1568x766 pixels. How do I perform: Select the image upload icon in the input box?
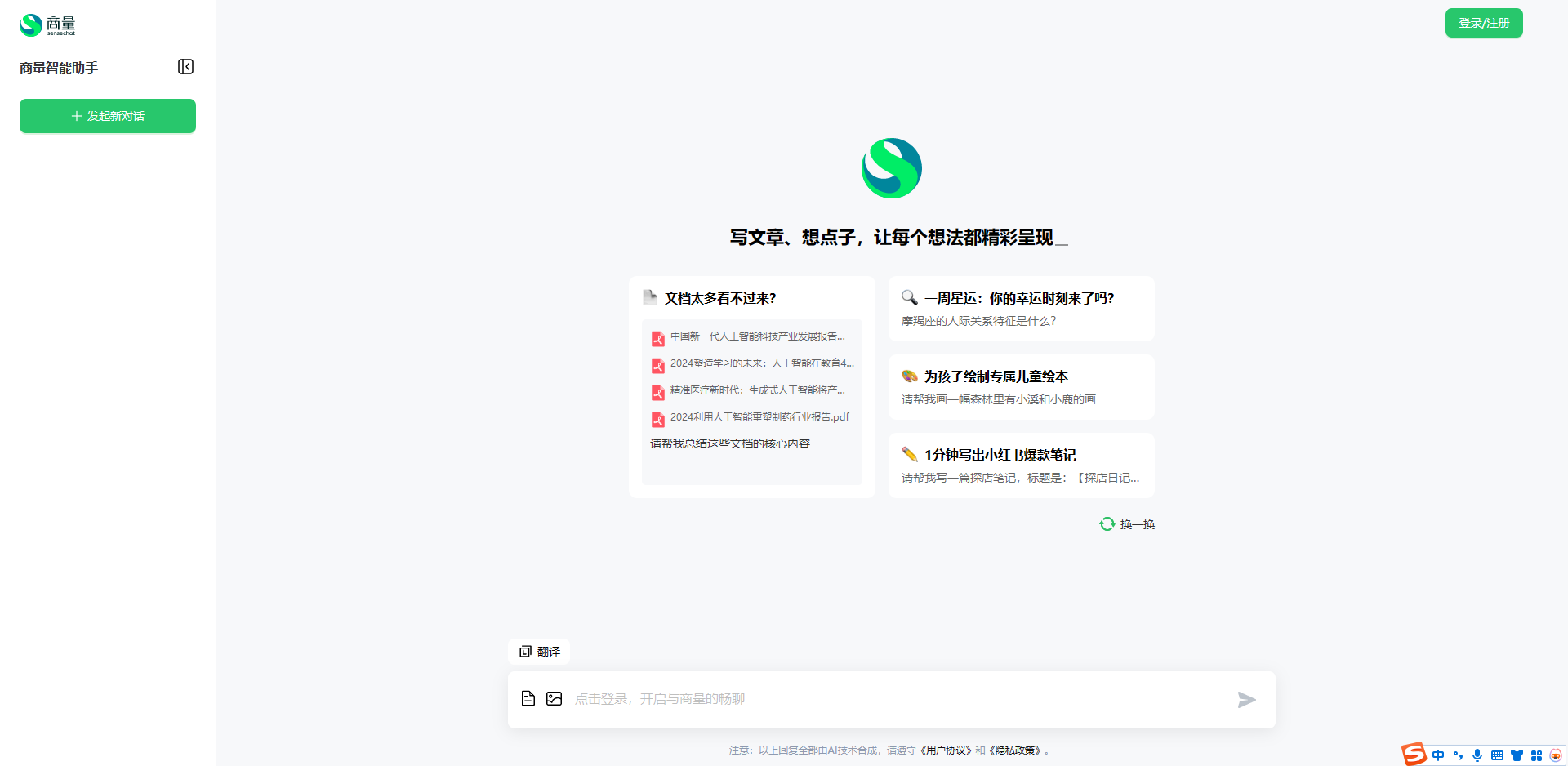[554, 699]
